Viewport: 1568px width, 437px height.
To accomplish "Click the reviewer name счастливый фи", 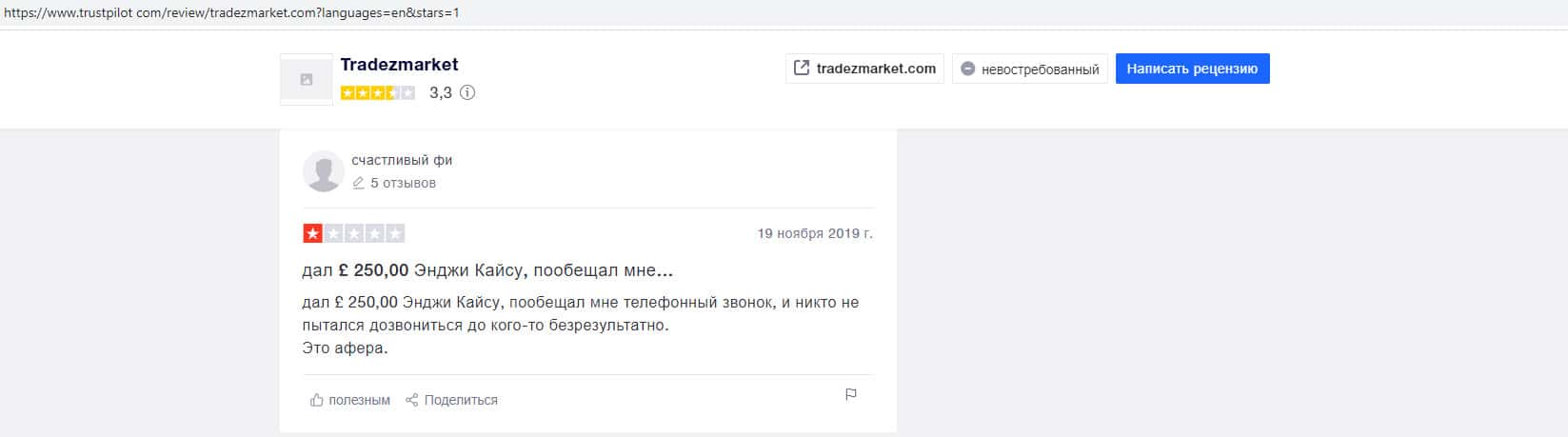I will (402, 160).
